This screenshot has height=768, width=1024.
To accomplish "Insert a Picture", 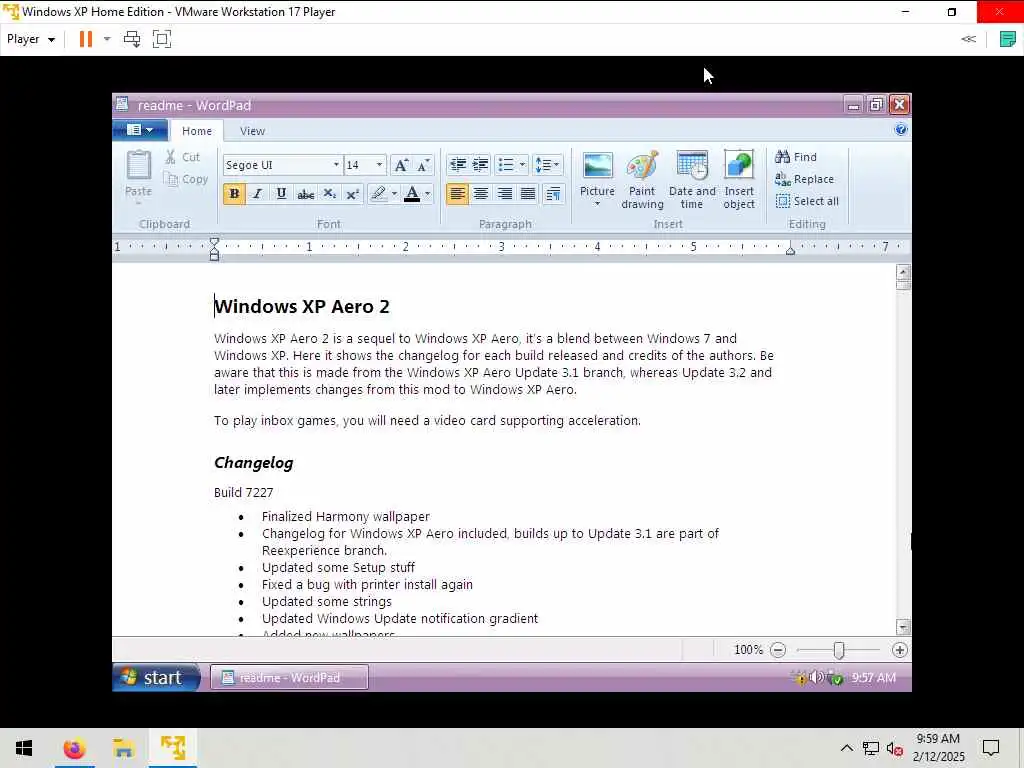I will pyautogui.click(x=598, y=173).
